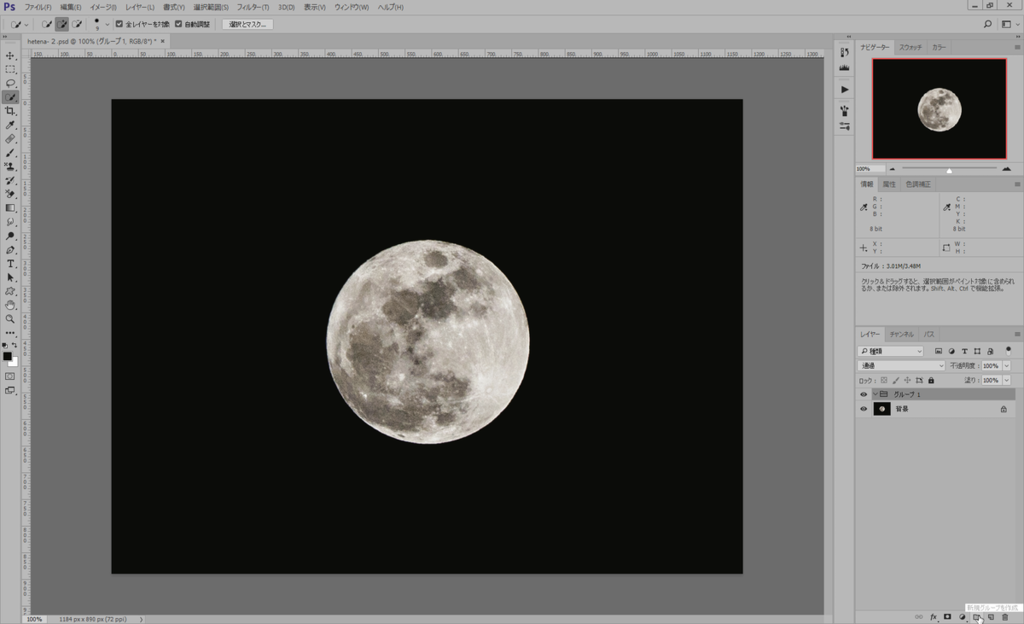Switch to the チャンネル tab
The image size is (1024, 624).
click(901, 334)
